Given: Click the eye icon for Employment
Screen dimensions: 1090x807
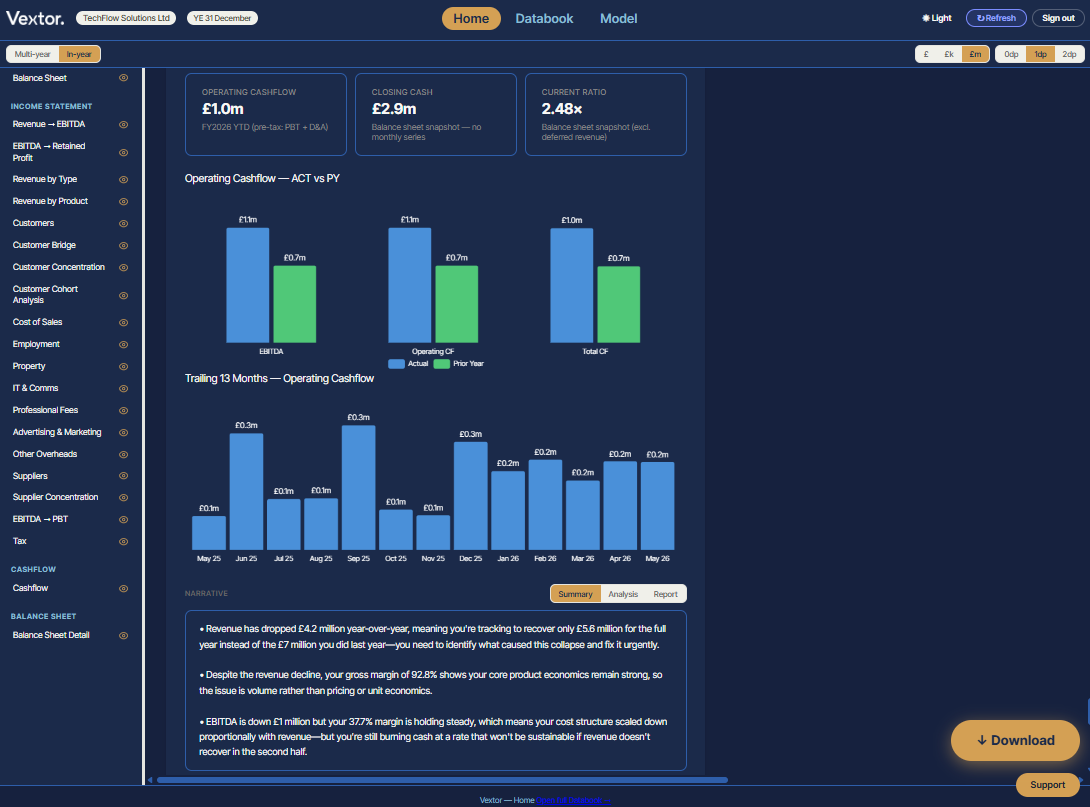Looking at the screenshot, I should tap(123, 345).
